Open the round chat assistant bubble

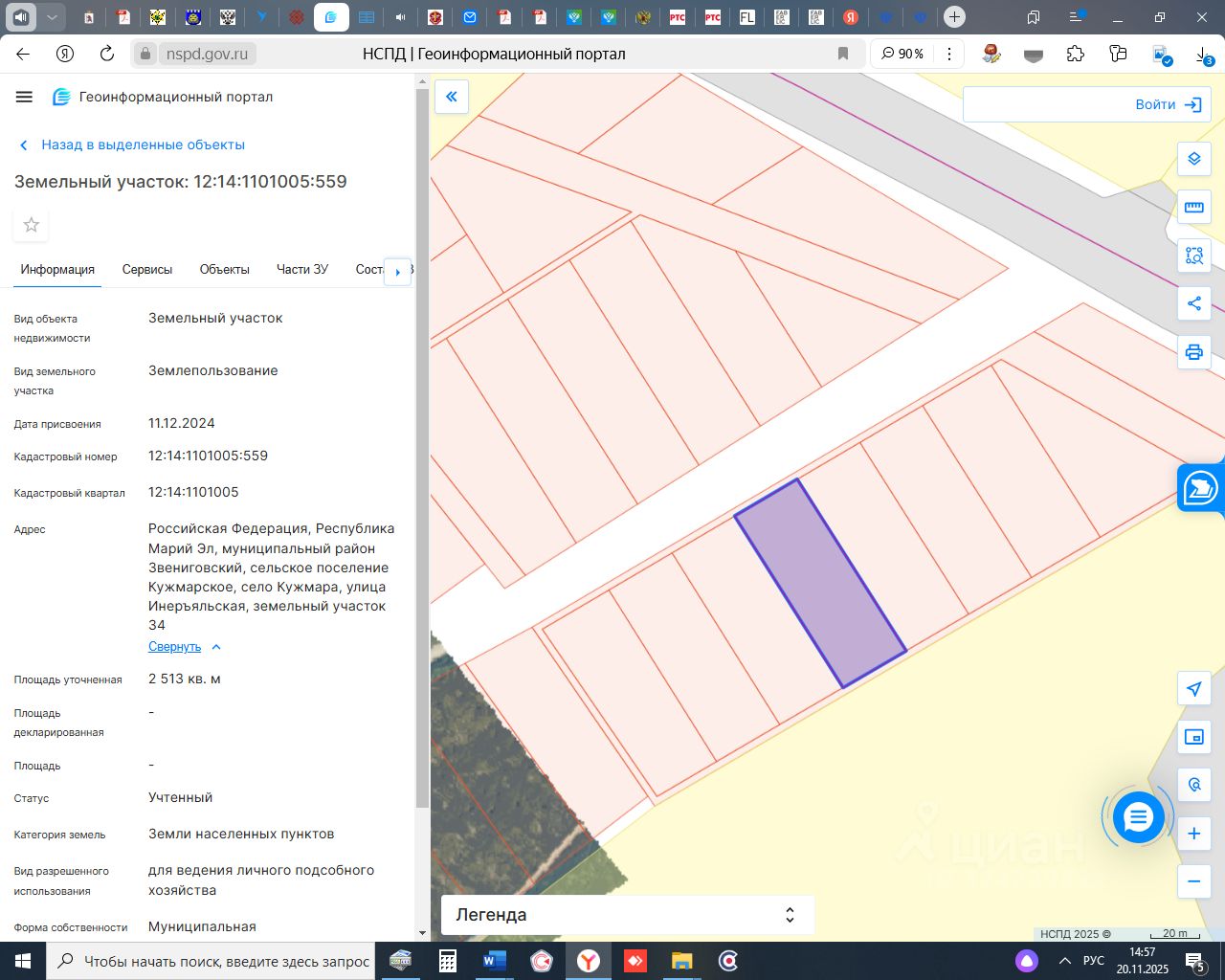1138,817
